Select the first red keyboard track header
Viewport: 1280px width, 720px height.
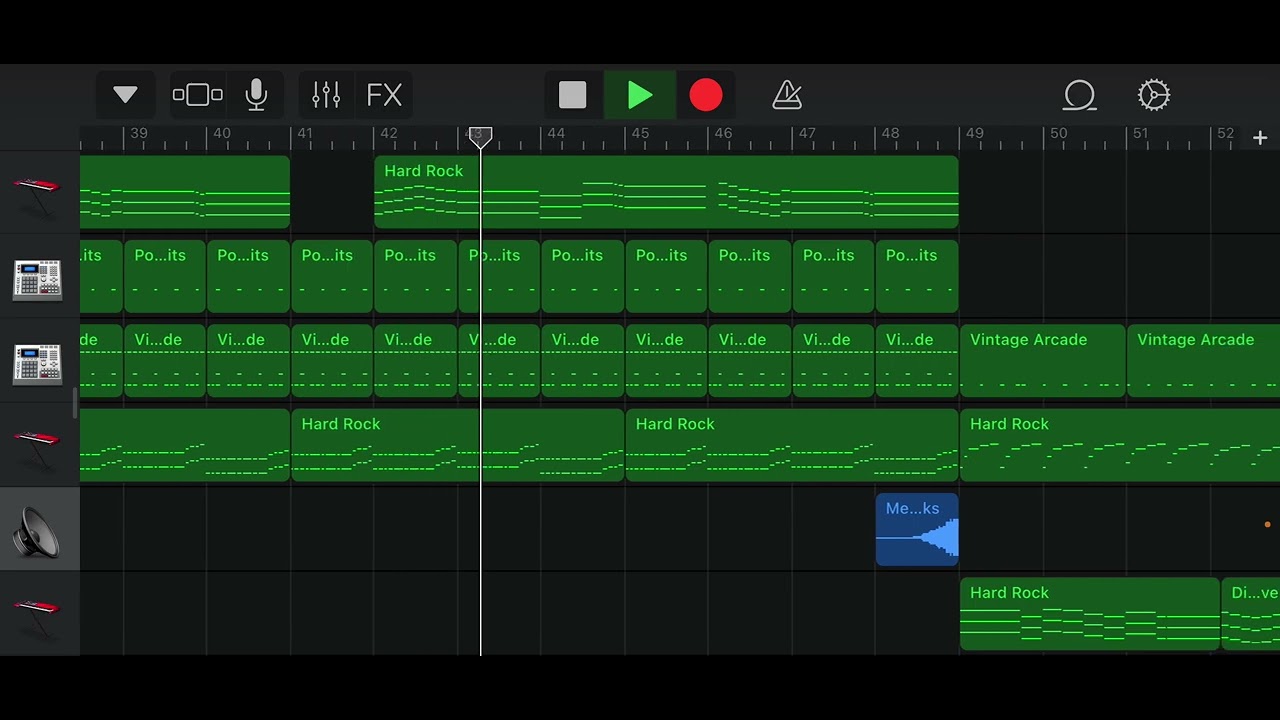click(38, 193)
